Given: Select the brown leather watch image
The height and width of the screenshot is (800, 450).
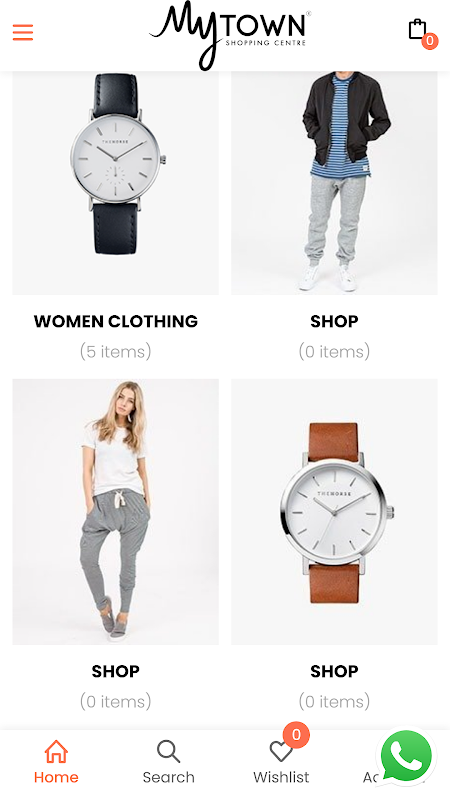Looking at the screenshot, I should (334, 512).
